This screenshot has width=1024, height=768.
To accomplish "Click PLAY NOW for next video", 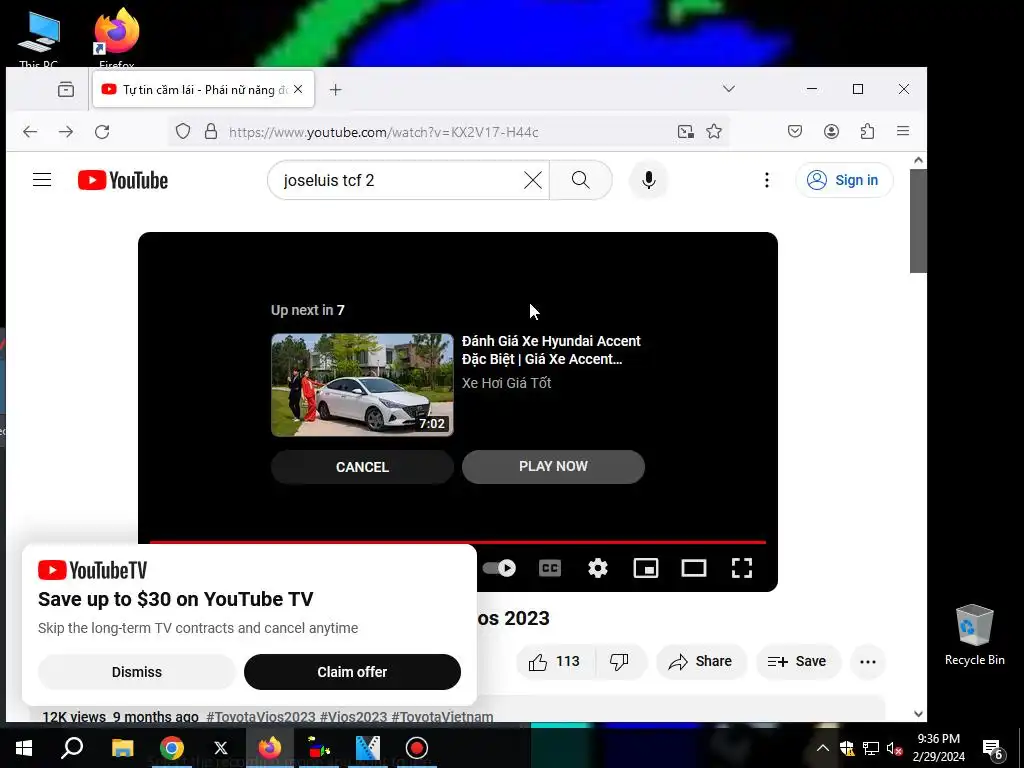I will 553,466.
